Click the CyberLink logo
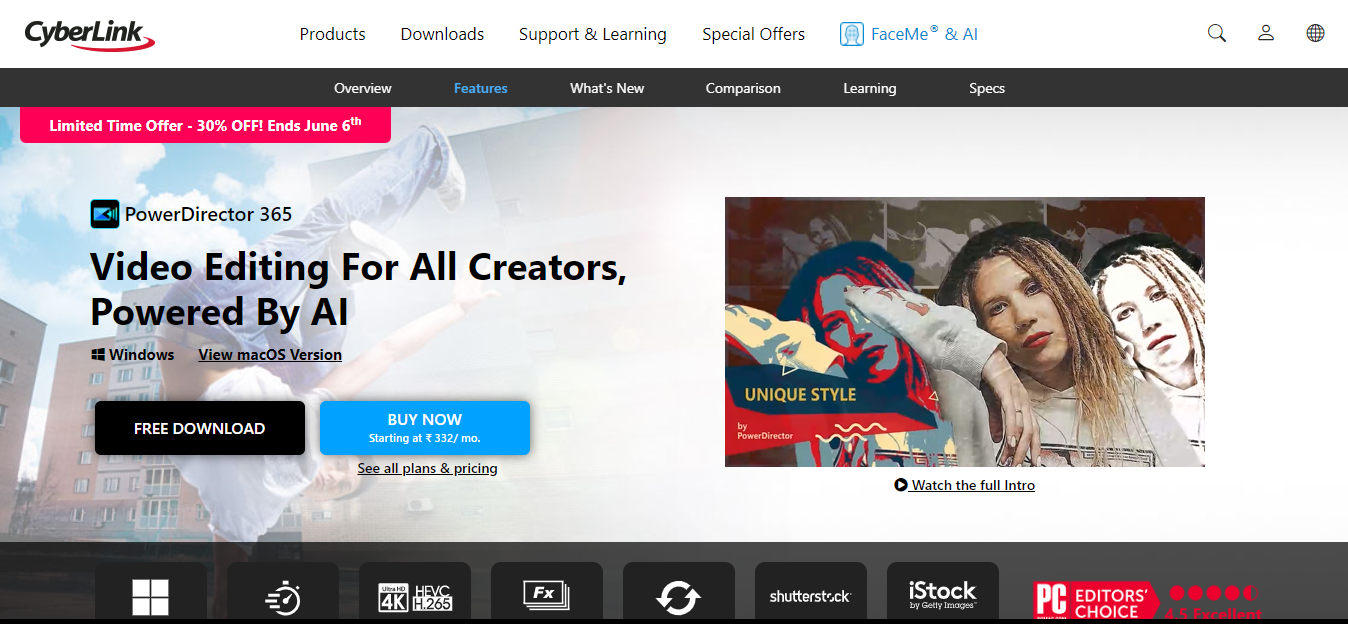This screenshot has height=624, width=1348. (90, 34)
